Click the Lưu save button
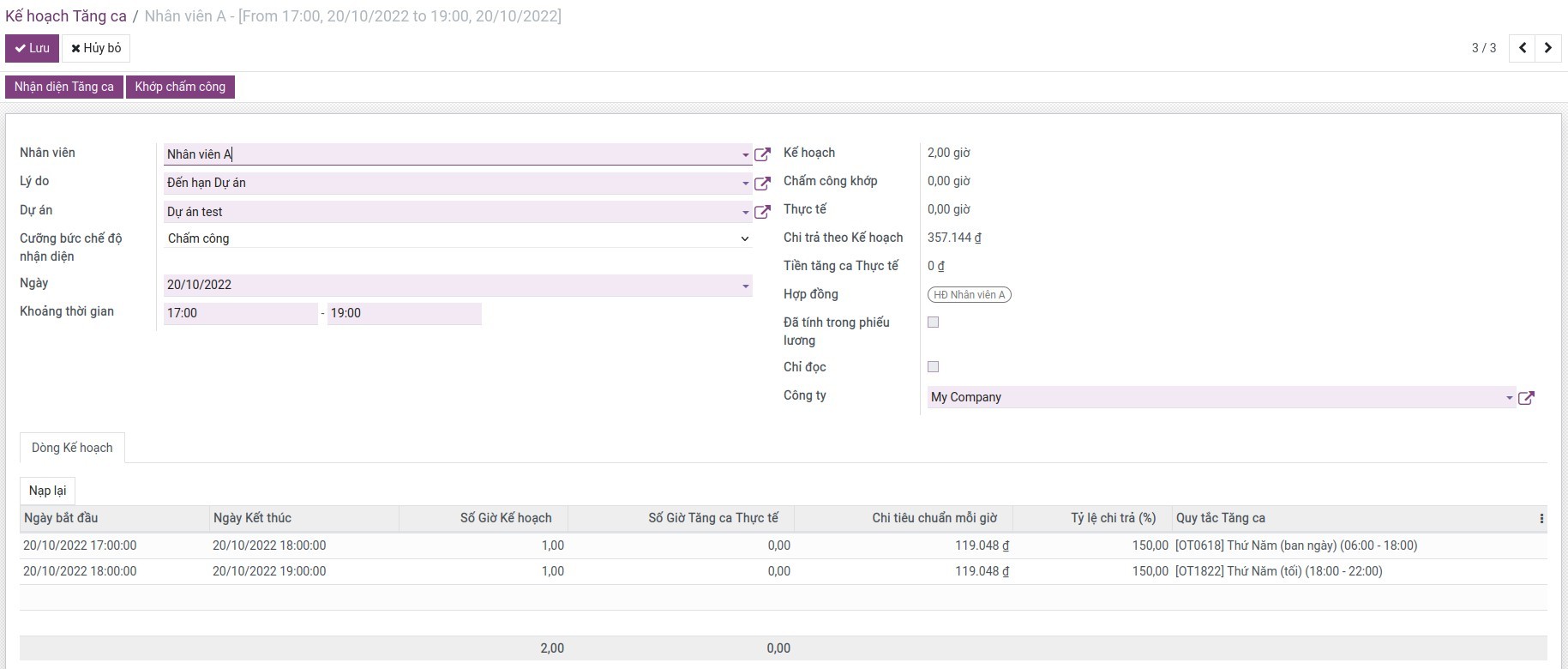The width and height of the screenshot is (1568, 669). pos(32,48)
